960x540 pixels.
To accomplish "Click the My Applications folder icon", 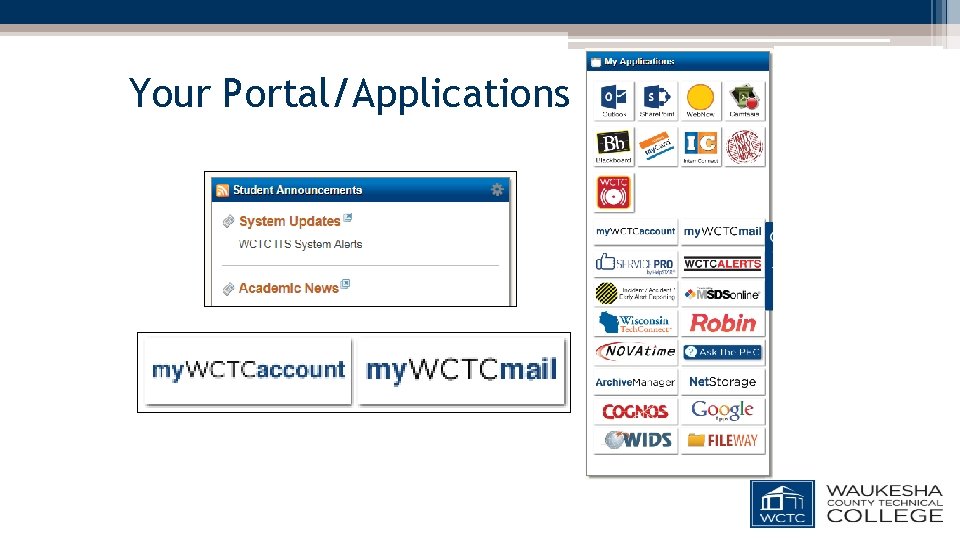I will (596, 62).
